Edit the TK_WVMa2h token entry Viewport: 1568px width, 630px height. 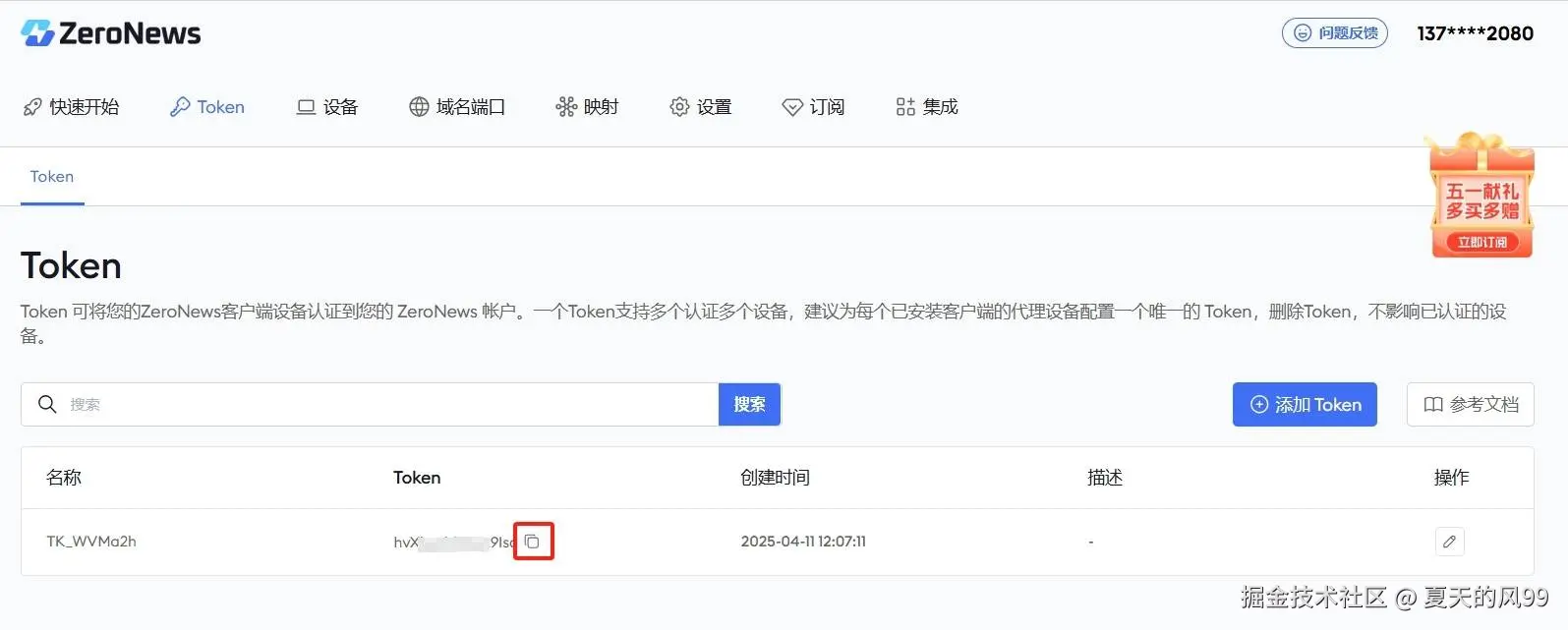click(1449, 542)
